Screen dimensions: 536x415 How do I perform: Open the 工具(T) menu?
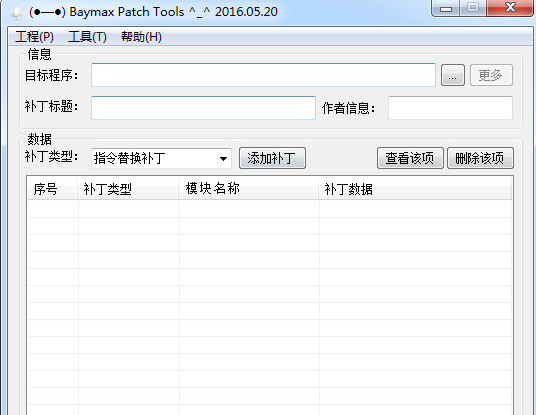pyautogui.click(x=88, y=37)
